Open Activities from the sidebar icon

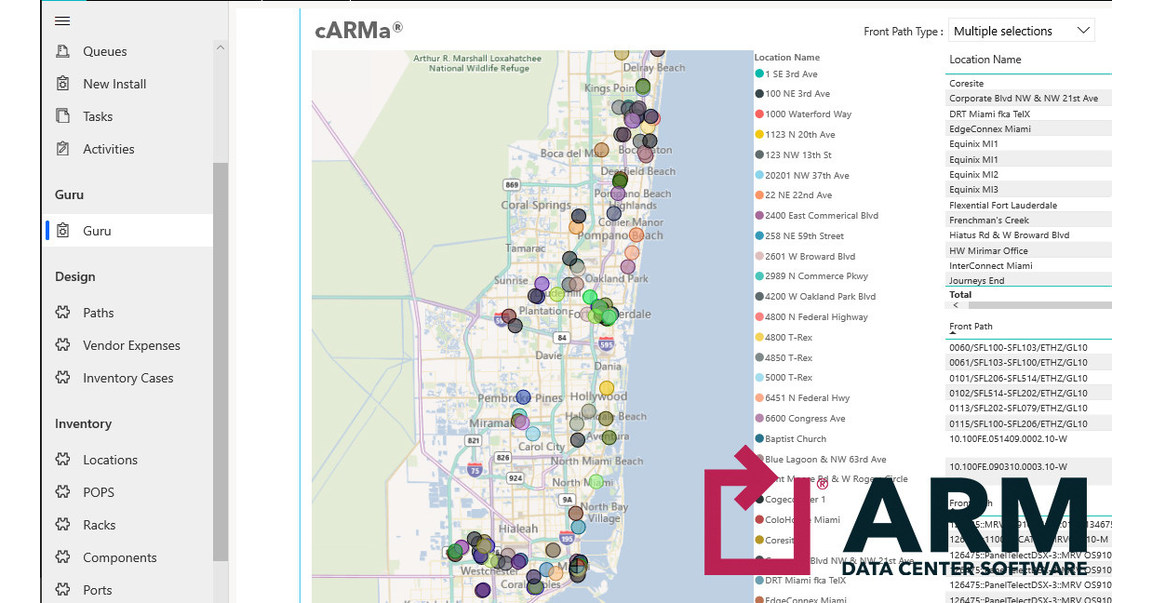pyautogui.click(x=61, y=148)
